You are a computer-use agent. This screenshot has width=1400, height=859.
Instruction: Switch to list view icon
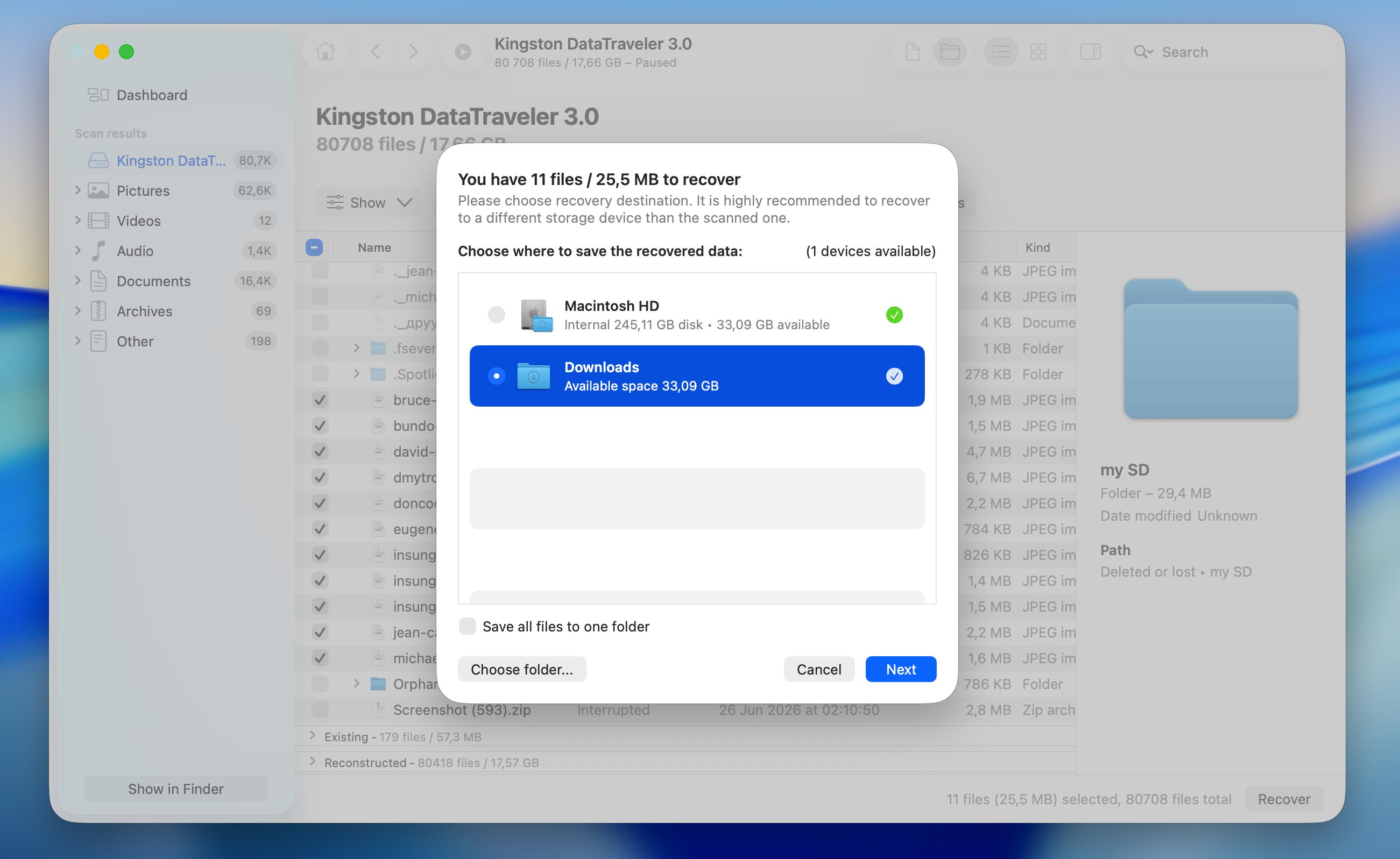(1001, 52)
